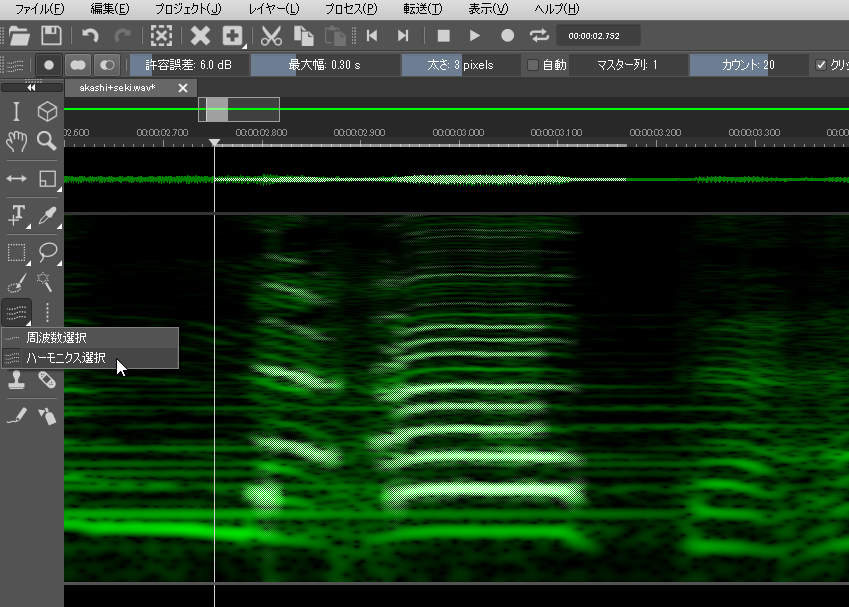Click the playhead marker on the ruler

[x=214, y=142]
